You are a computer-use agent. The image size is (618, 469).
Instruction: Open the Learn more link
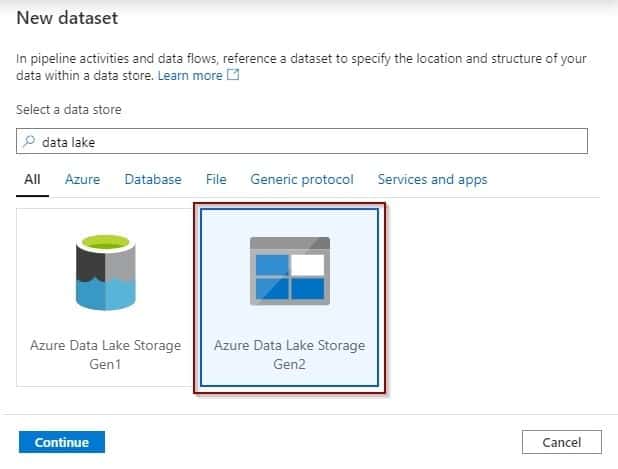pyautogui.click(x=190, y=75)
